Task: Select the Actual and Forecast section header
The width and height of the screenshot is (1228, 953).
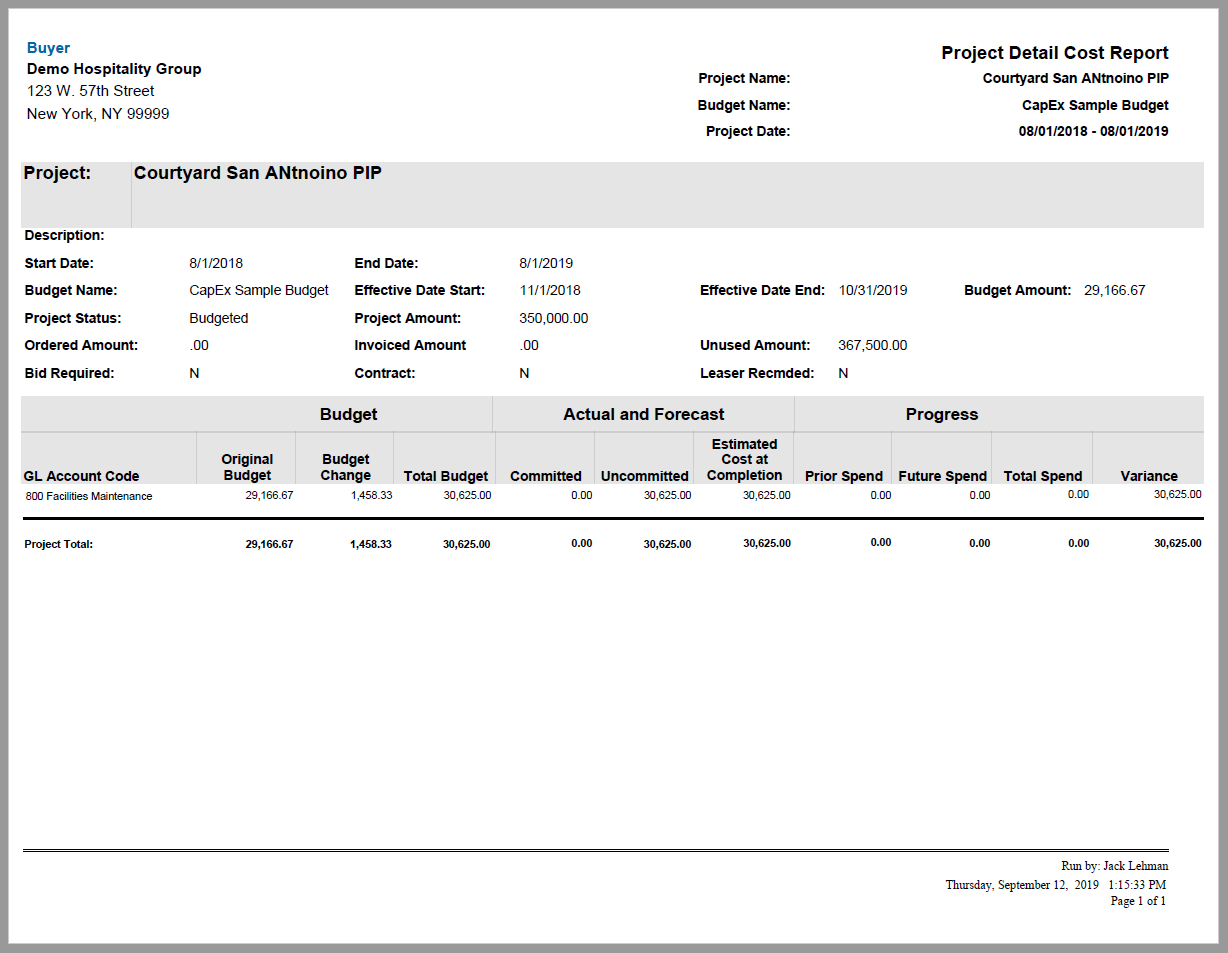Action: (x=643, y=413)
